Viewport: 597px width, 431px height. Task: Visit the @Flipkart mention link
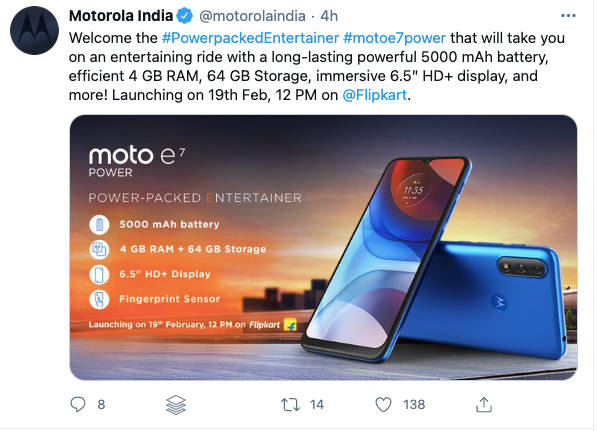point(375,95)
